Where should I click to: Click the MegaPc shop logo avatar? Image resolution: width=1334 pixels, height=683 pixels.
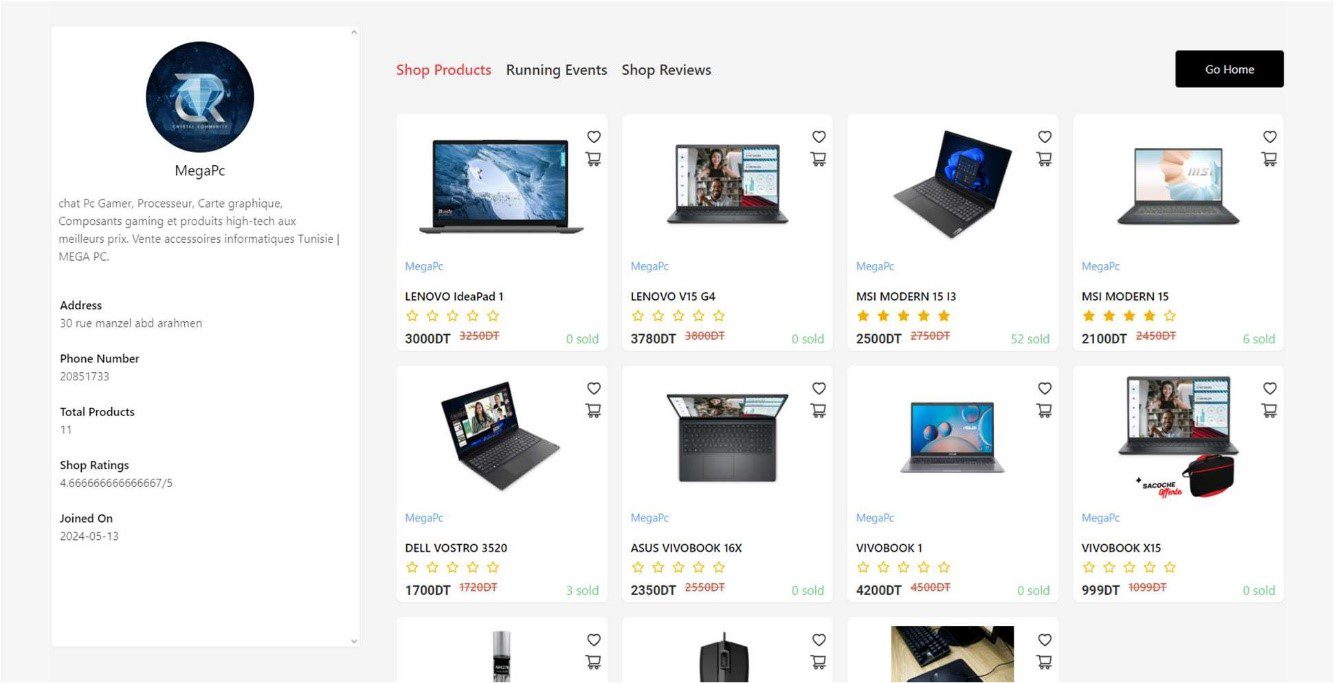[200, 97]
